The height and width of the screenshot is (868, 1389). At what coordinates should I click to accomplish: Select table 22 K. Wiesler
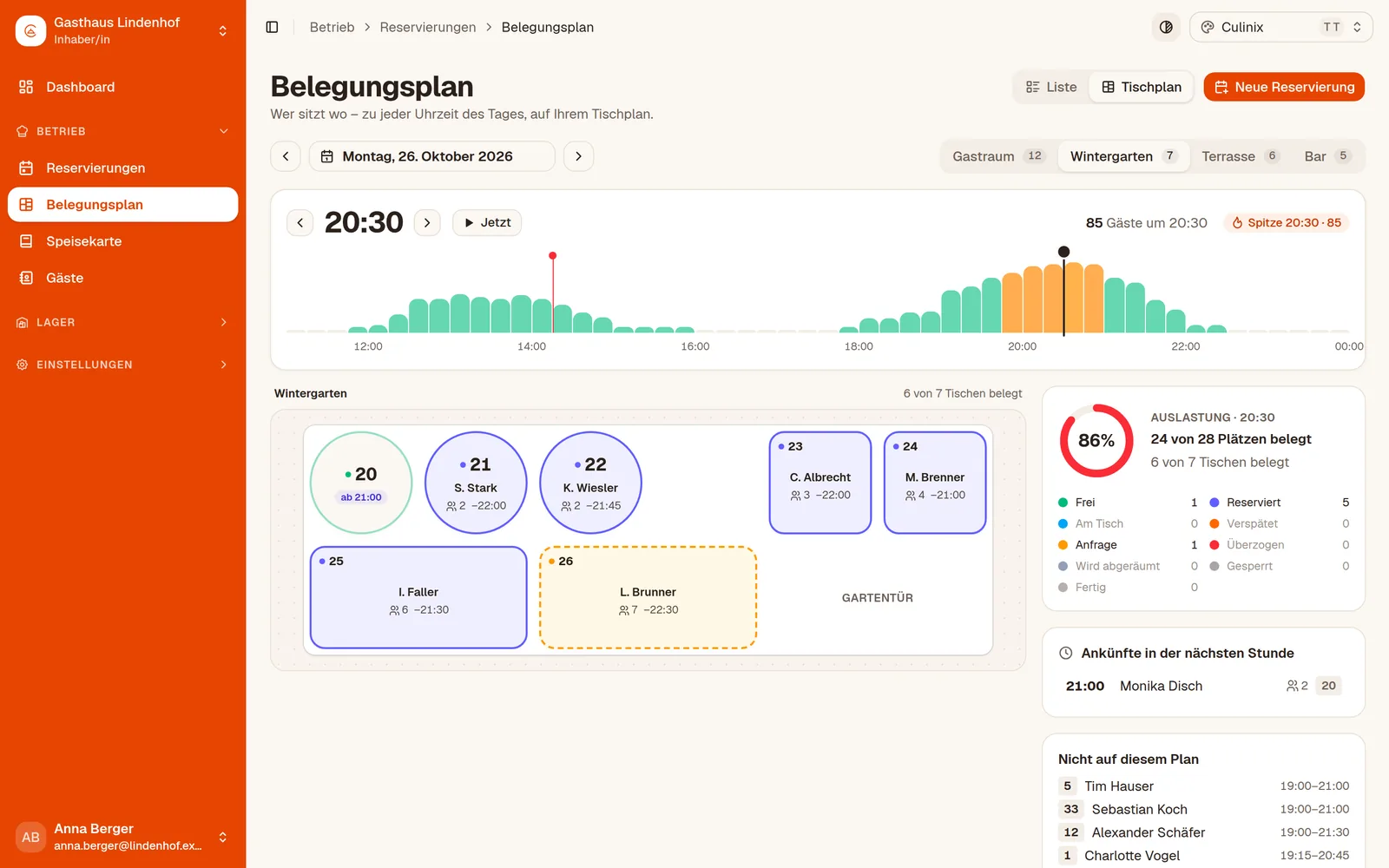590,483
